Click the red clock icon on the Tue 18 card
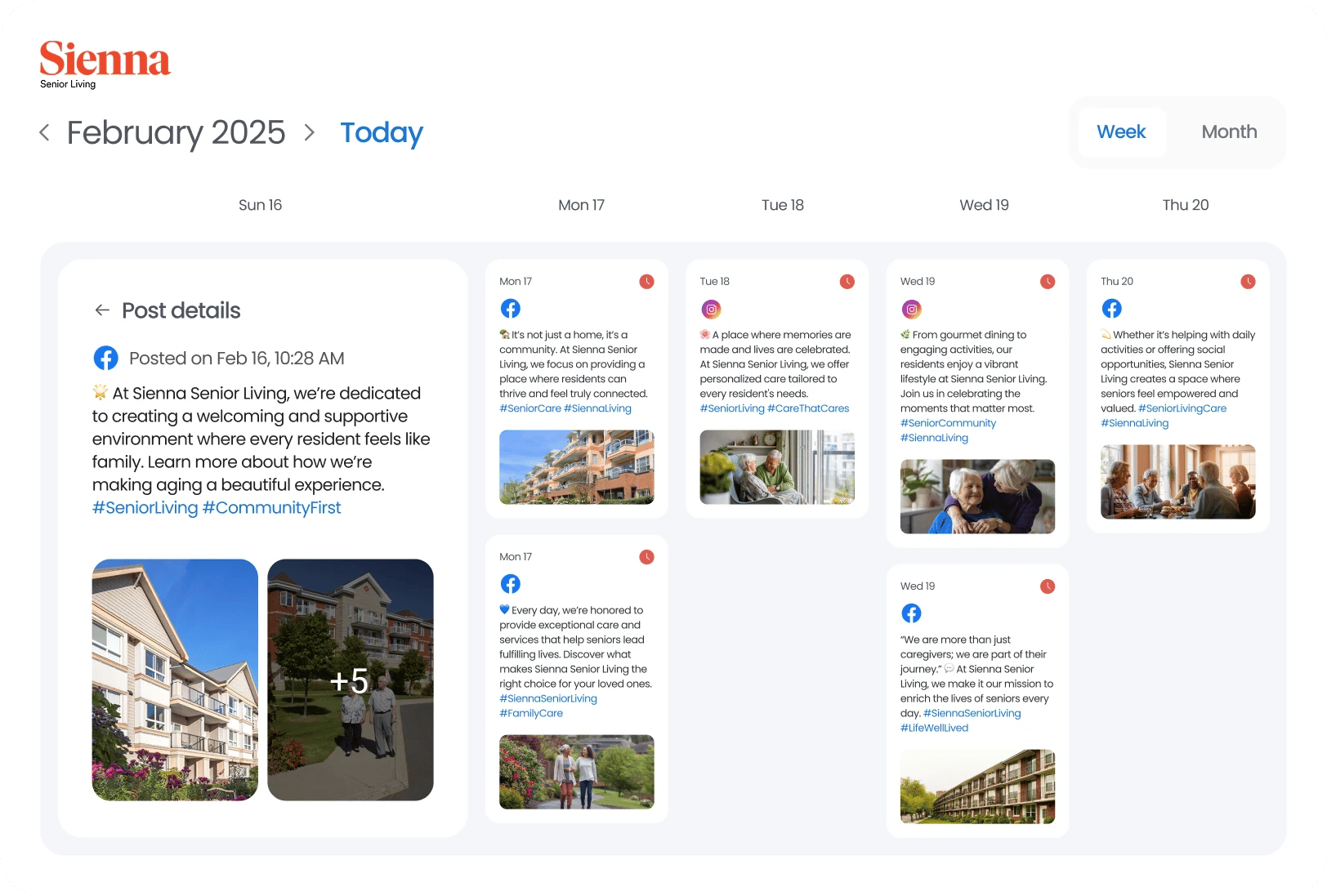 [x=847, y=281]
